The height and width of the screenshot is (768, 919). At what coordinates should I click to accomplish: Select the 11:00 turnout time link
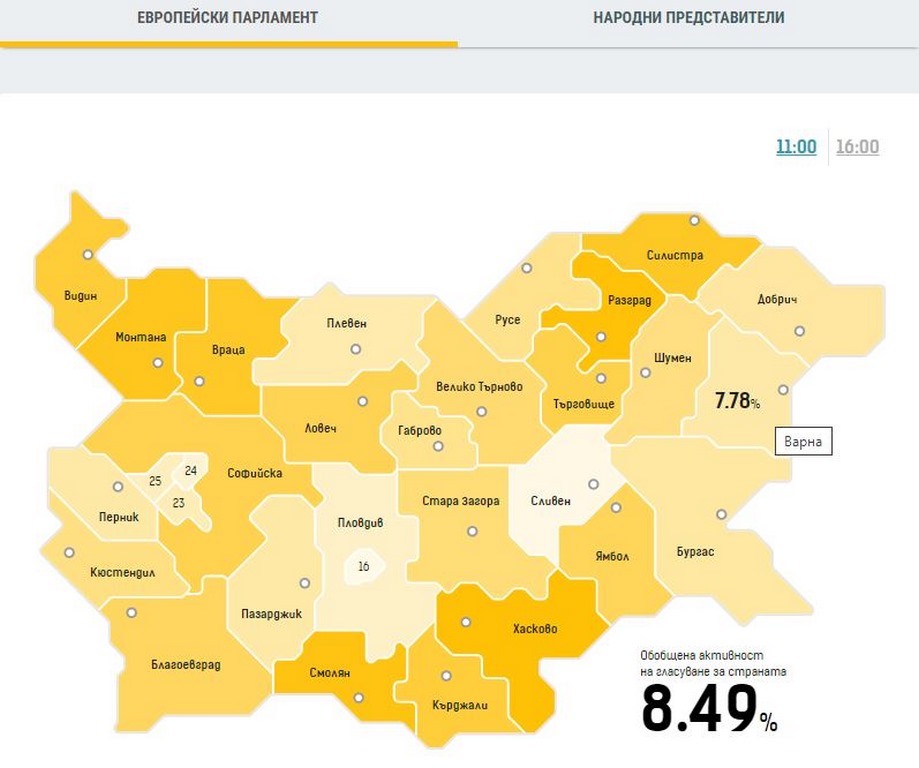[796, 147]
